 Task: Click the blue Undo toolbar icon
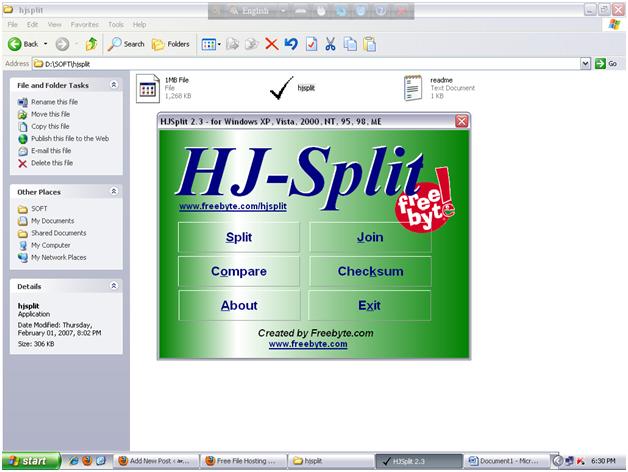(x=291, y=44)
